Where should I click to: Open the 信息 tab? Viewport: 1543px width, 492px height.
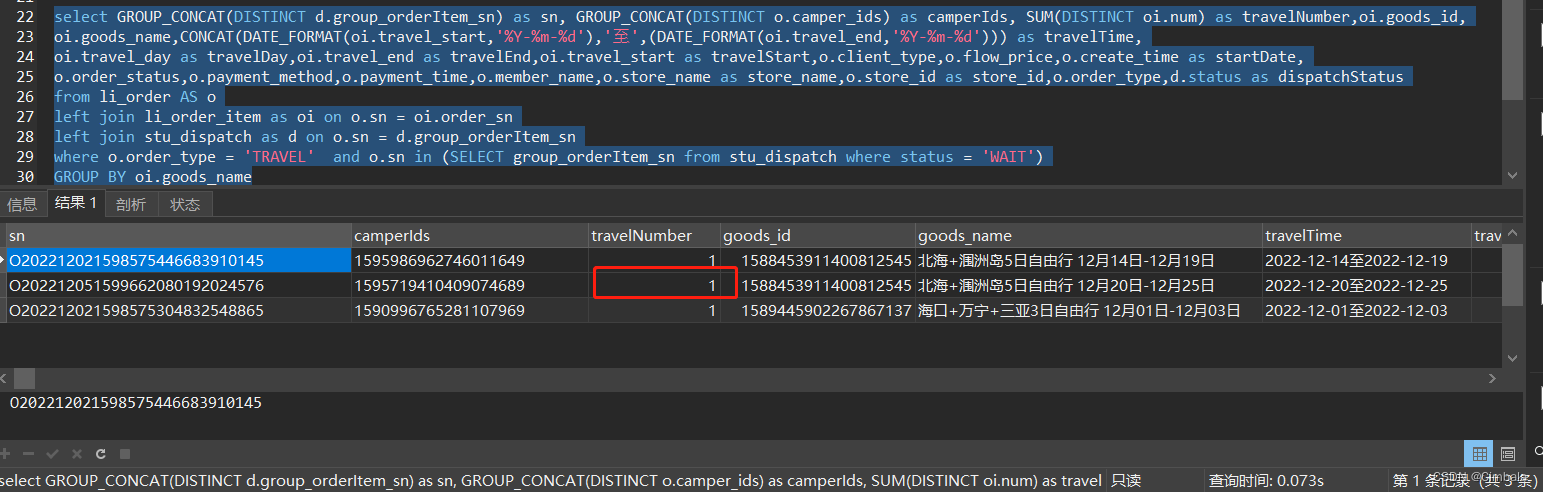point(22,204)
